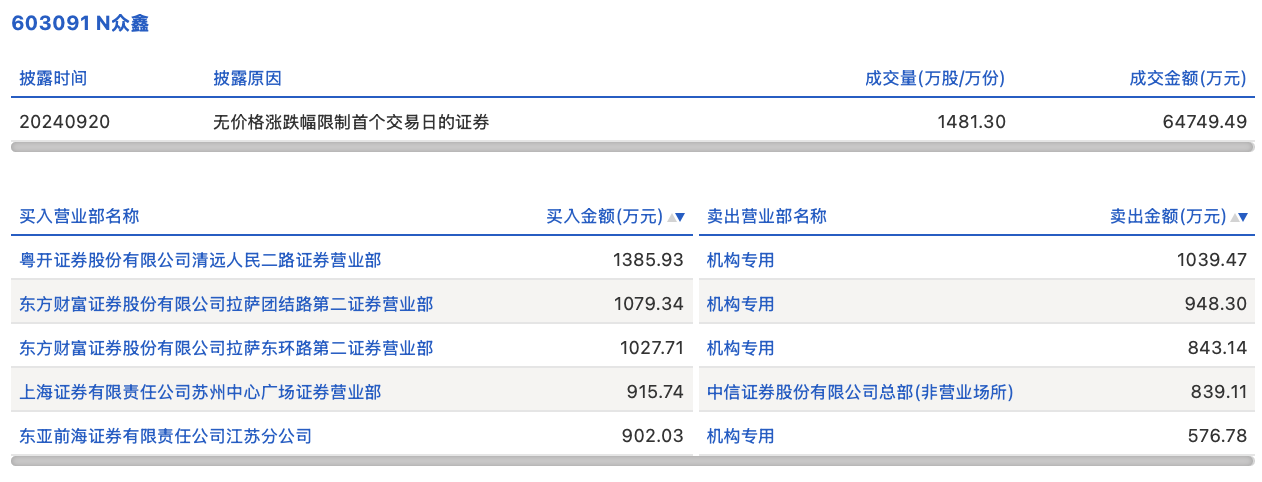
Task: Click the sort arrows beside 卖出金额(万元)
Action: tap(1240, 217)
